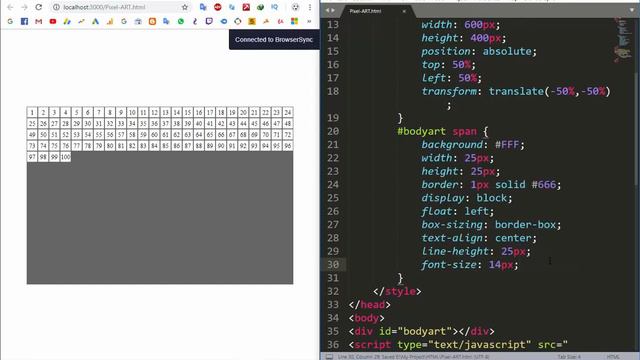Go forward in the browser

(24, 7)
